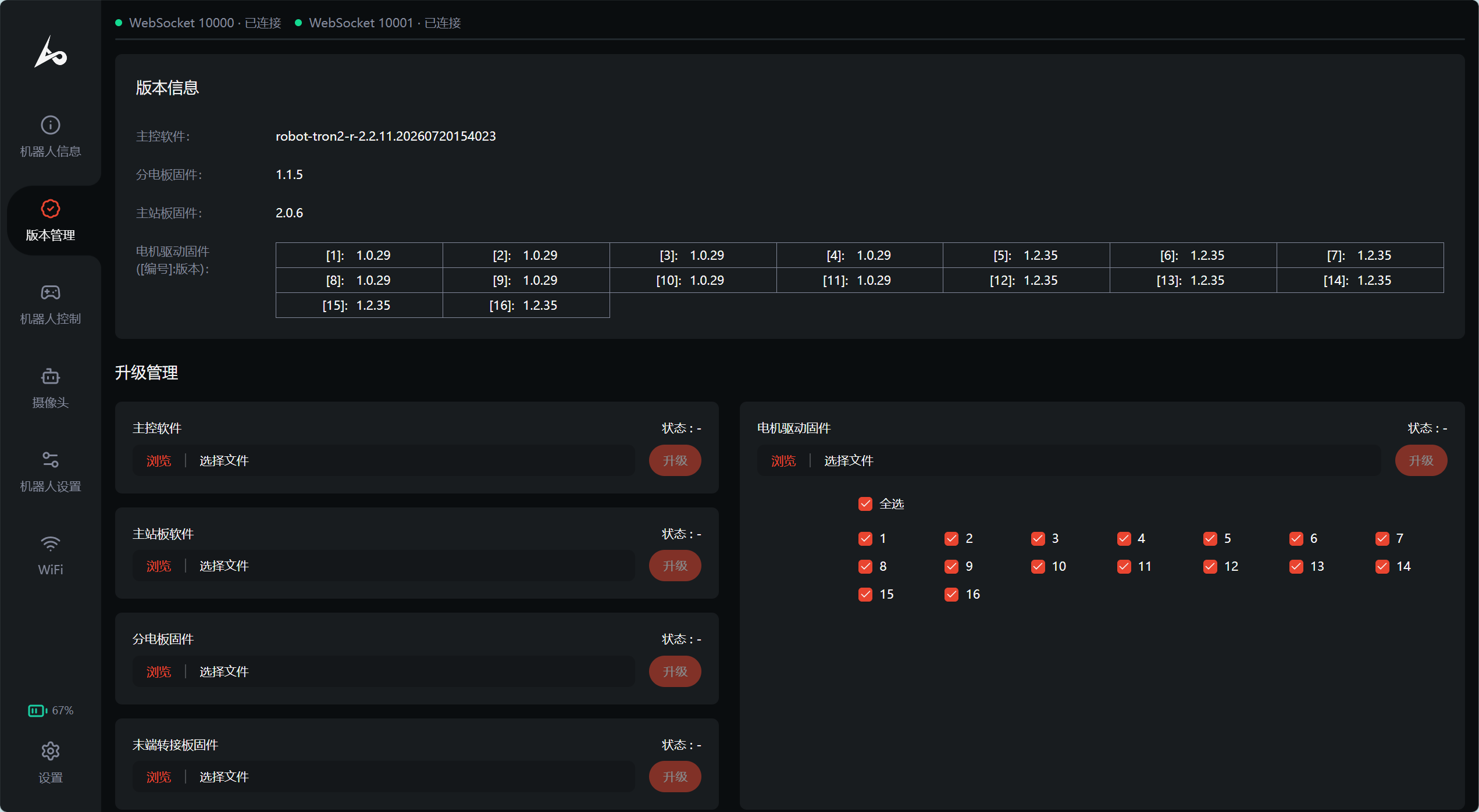Image resolution: width=1479 pixels, height=812 pixels.
Task: Click the 电机驱动固件 选择文件 file field
Action: point(1069,460)
